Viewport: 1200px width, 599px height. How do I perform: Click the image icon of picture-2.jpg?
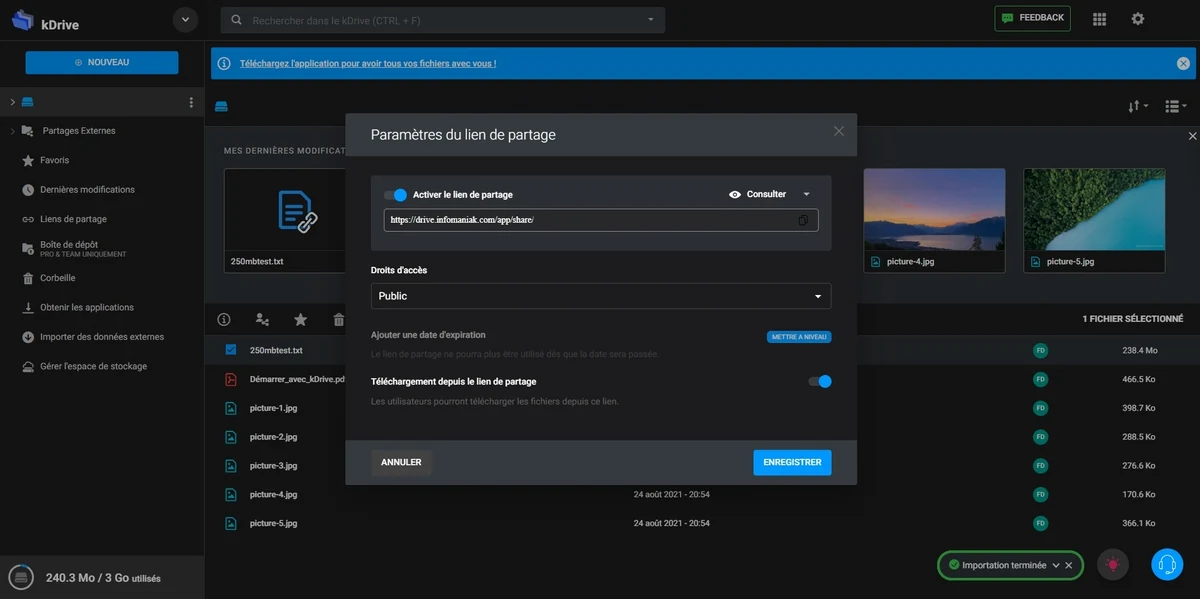click(x=231, y=437)
